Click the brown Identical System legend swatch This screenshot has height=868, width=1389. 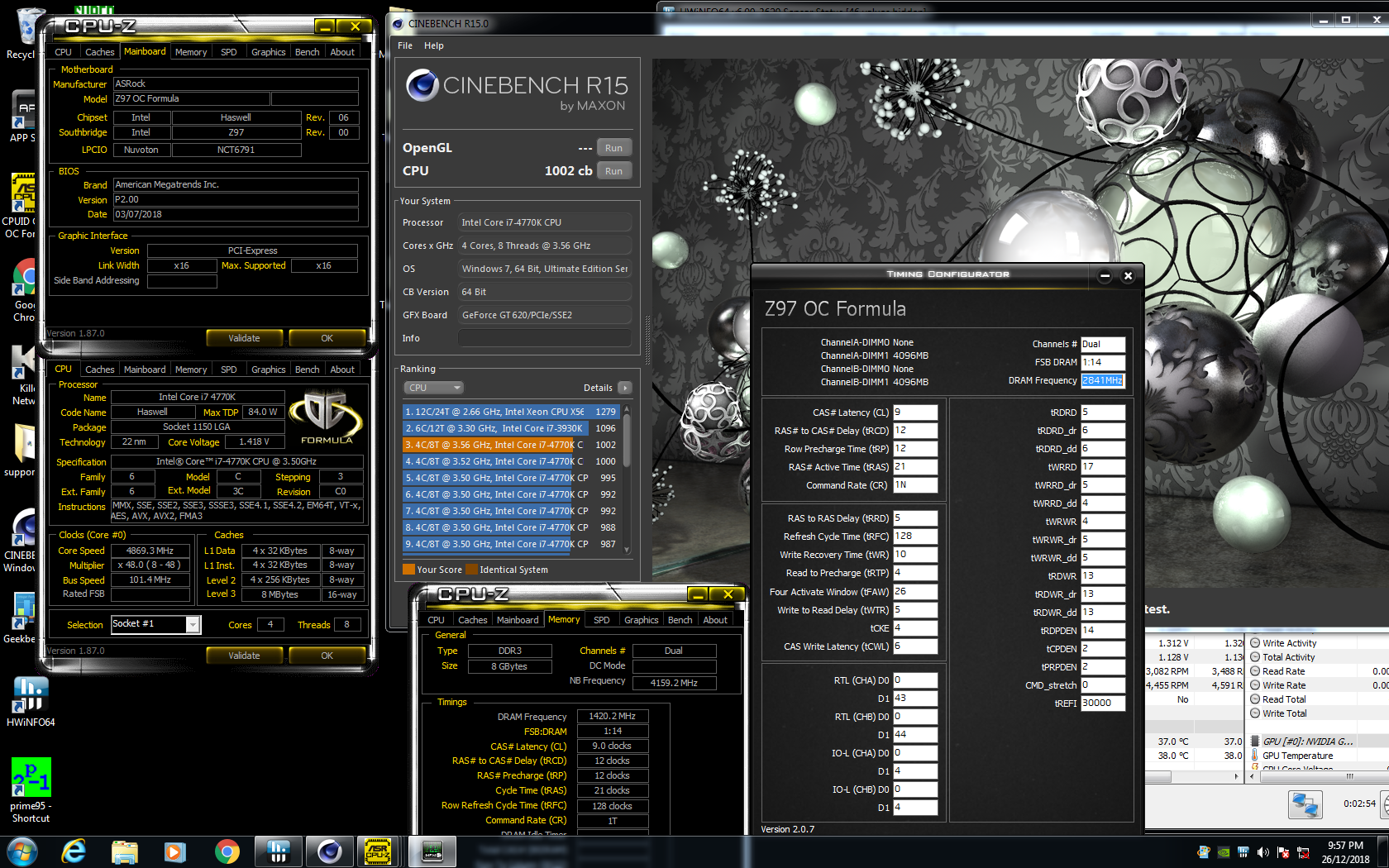(472, 570)
